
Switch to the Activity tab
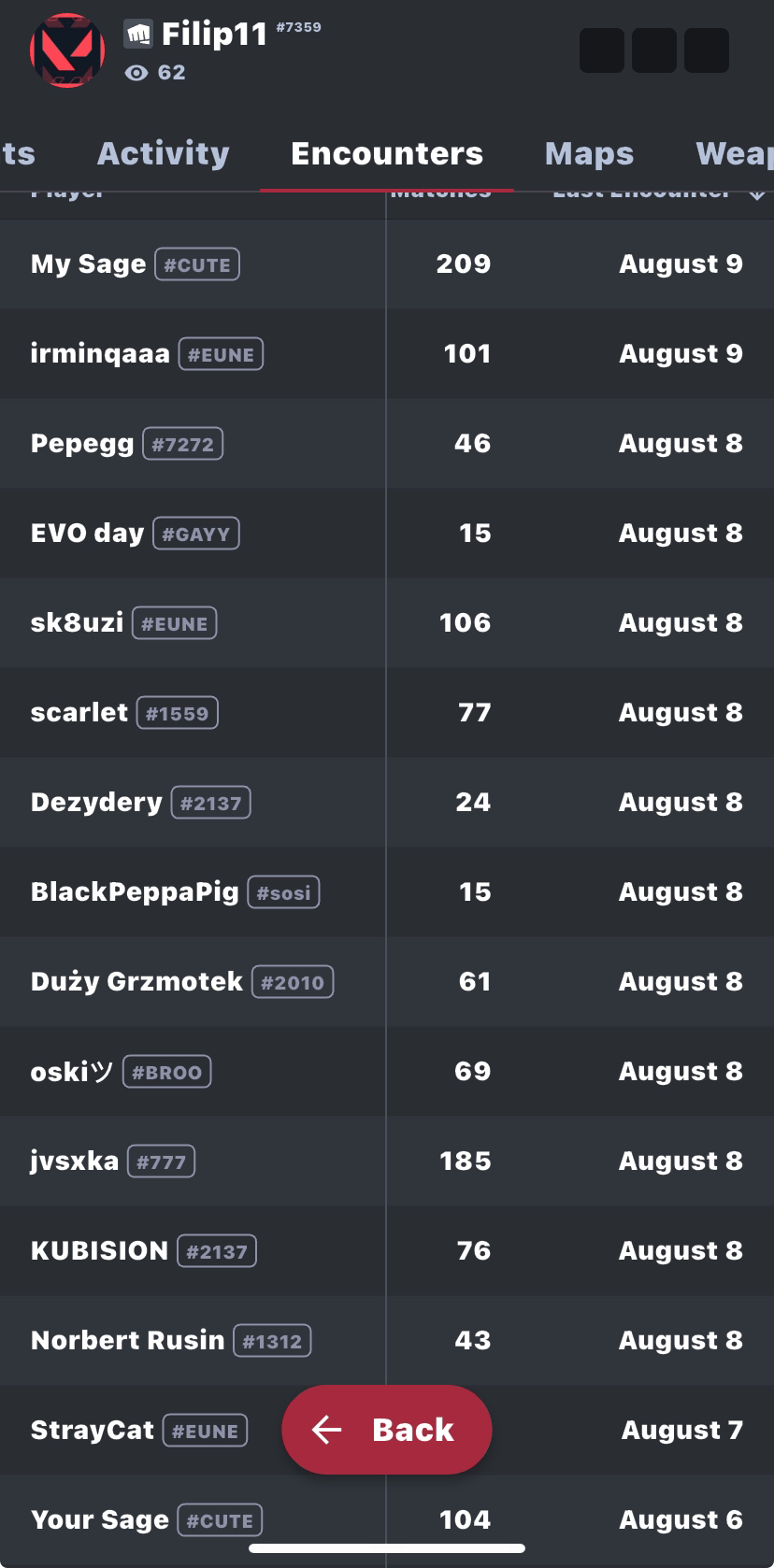point(163,153)
